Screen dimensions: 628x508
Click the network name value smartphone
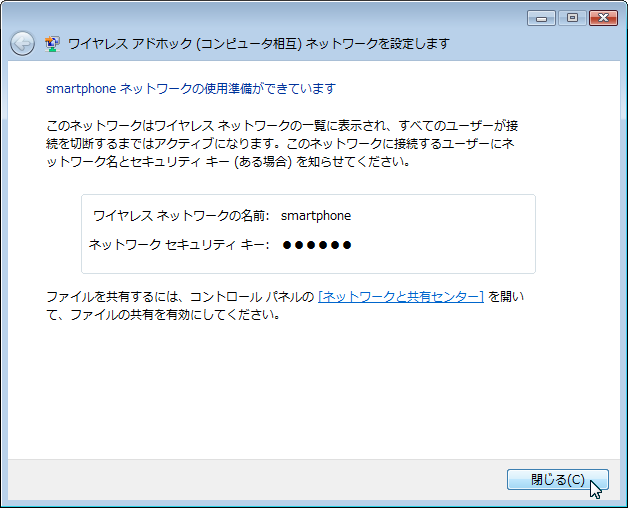point(316,216)
